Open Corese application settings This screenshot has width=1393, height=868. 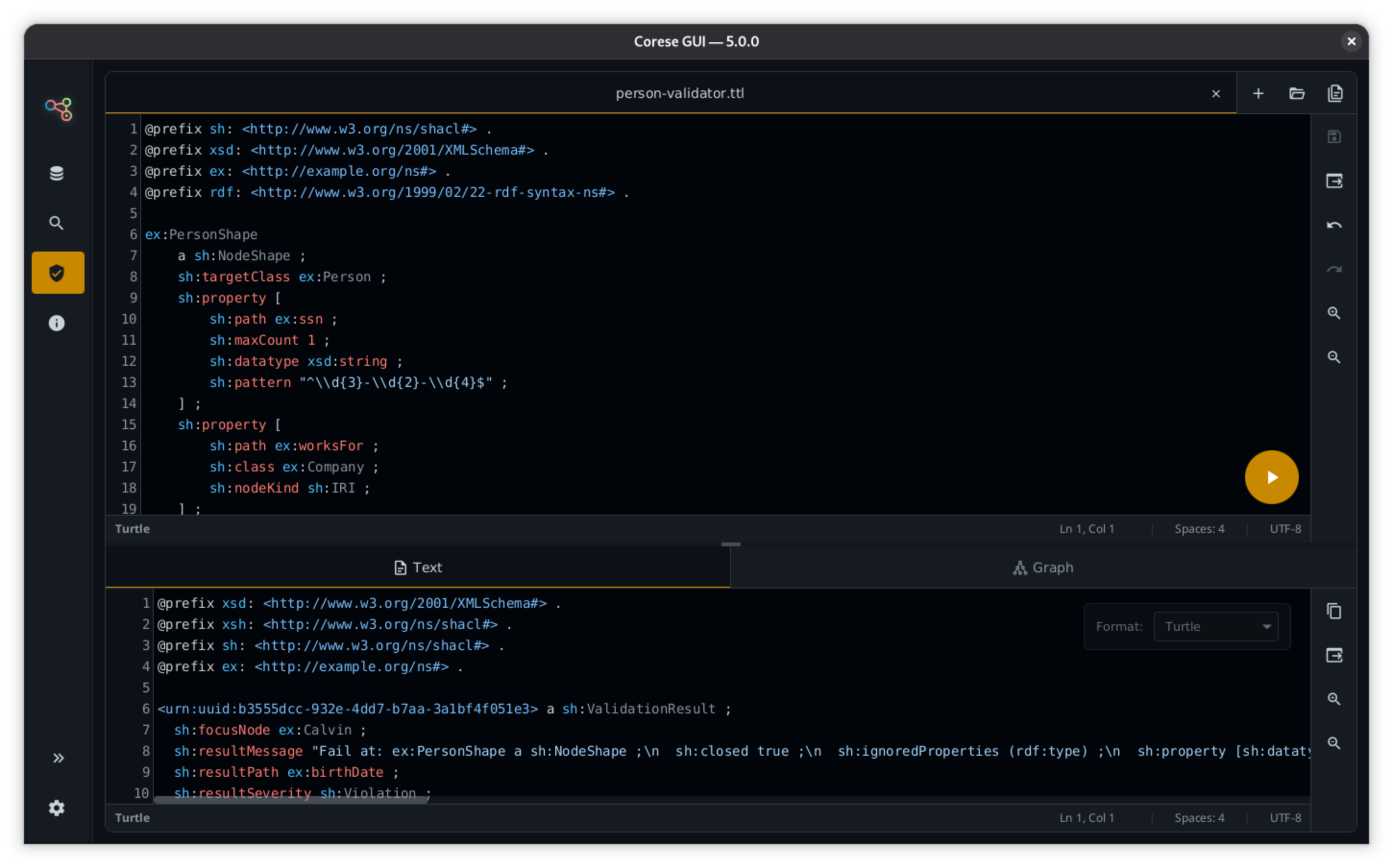tap(58, 808)
